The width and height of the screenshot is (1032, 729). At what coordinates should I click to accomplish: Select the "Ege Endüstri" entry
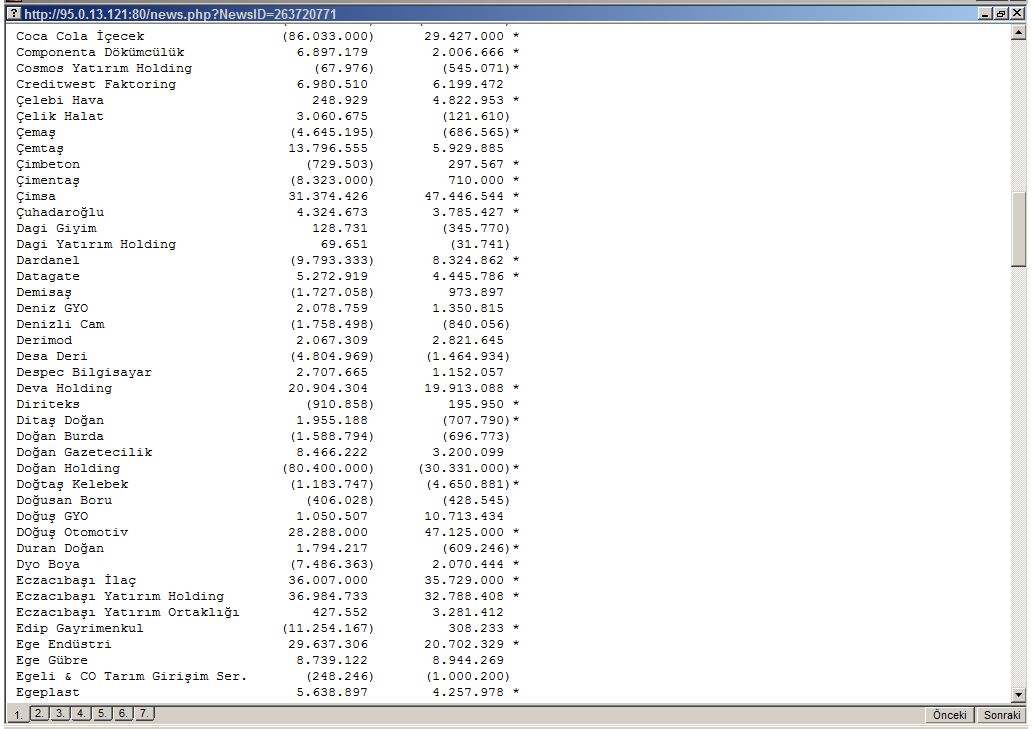[x=64, y=645]
